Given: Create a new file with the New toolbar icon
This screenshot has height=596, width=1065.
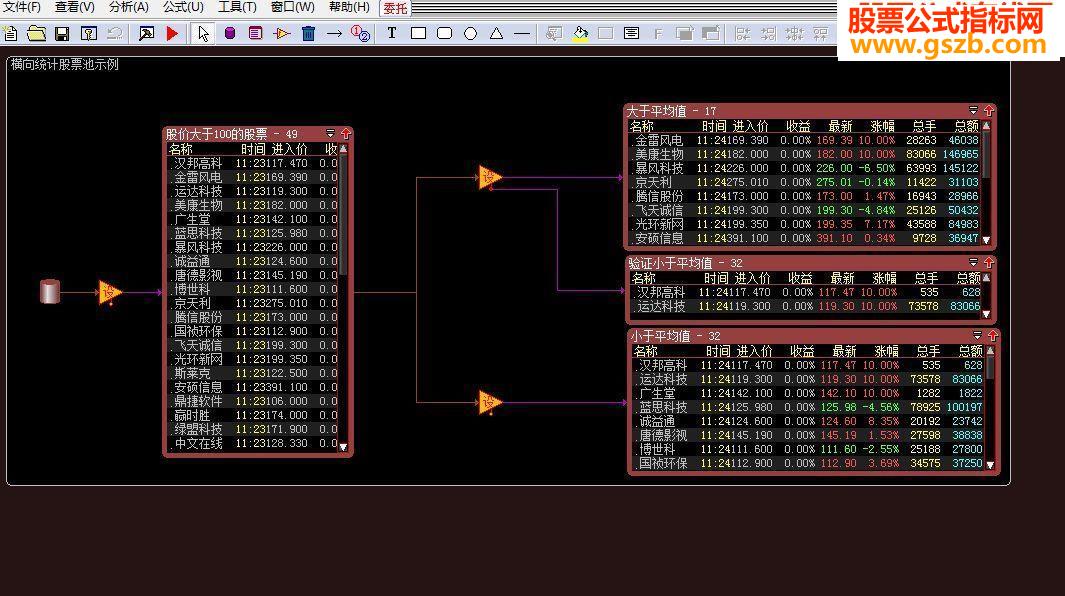Looking at the screenshot, I should [x=10, y=33].
